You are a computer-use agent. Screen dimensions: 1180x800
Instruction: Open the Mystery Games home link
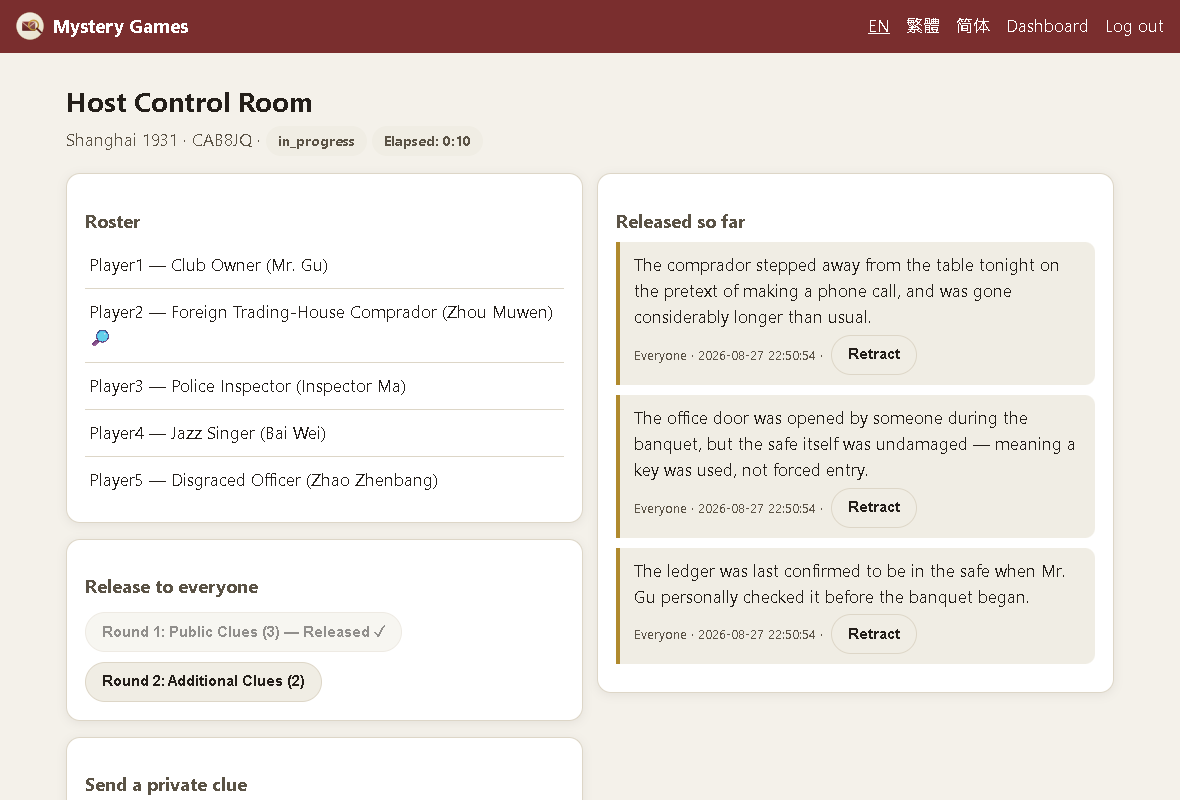point(102,26)
